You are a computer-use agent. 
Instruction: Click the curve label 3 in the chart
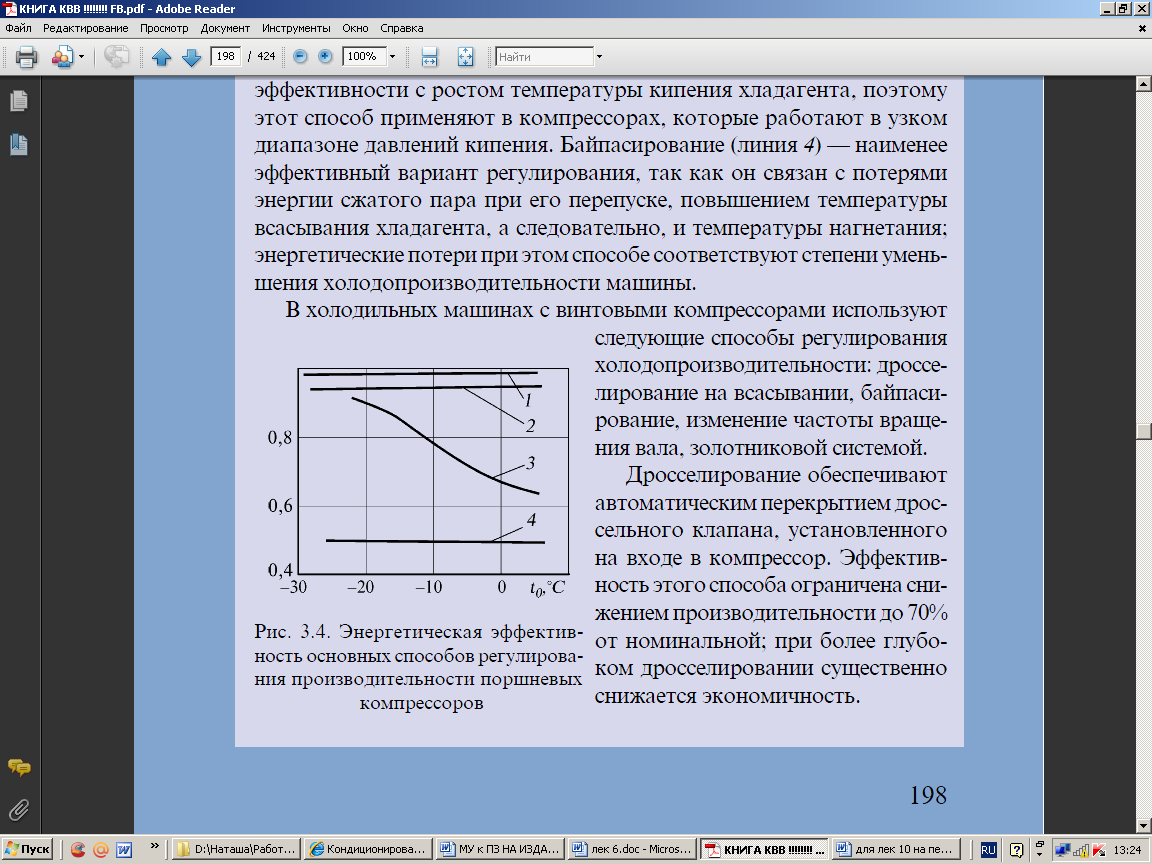(530, 463)
